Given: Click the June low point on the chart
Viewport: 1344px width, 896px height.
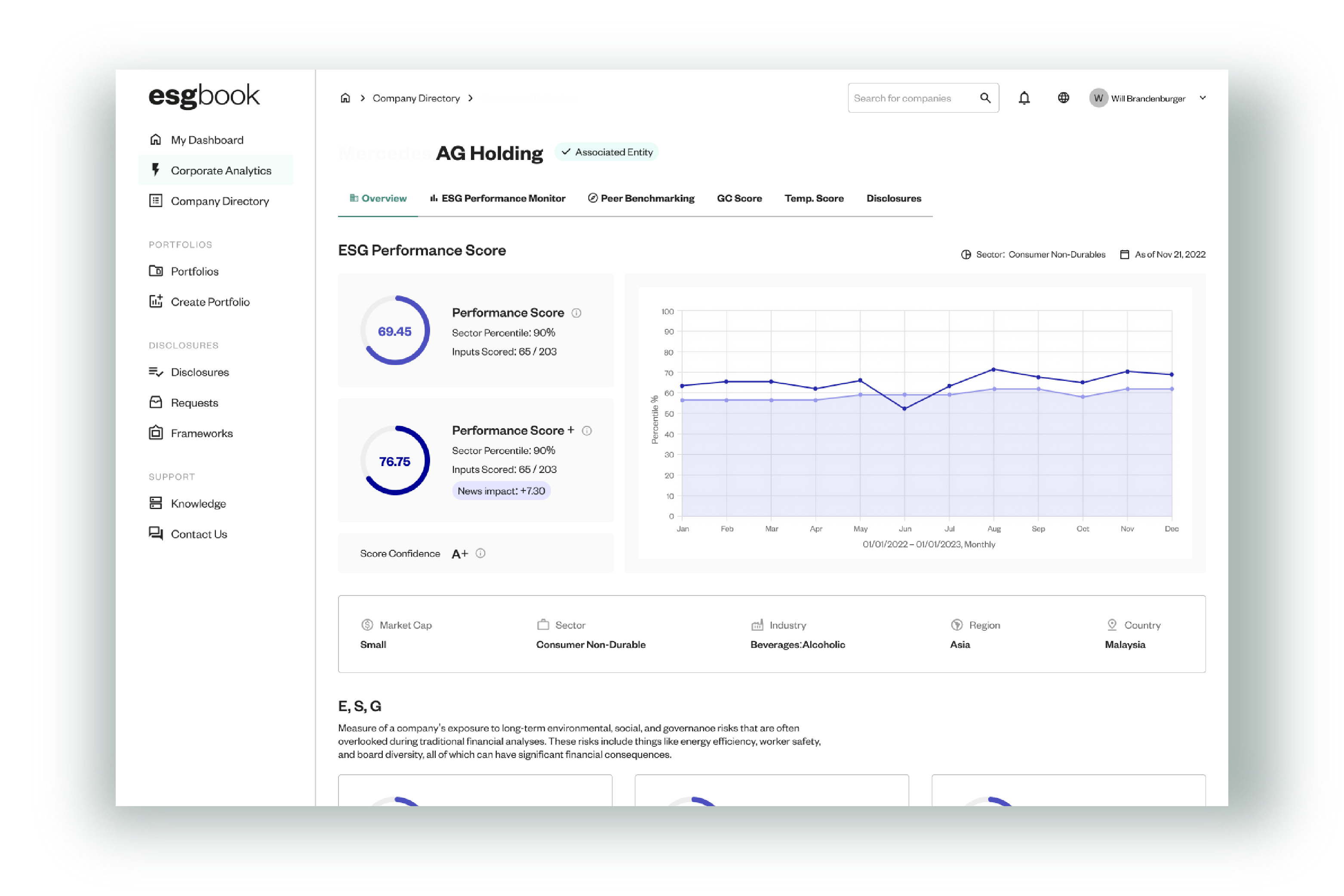Looking at the screenshot, I should click(904, 408).
